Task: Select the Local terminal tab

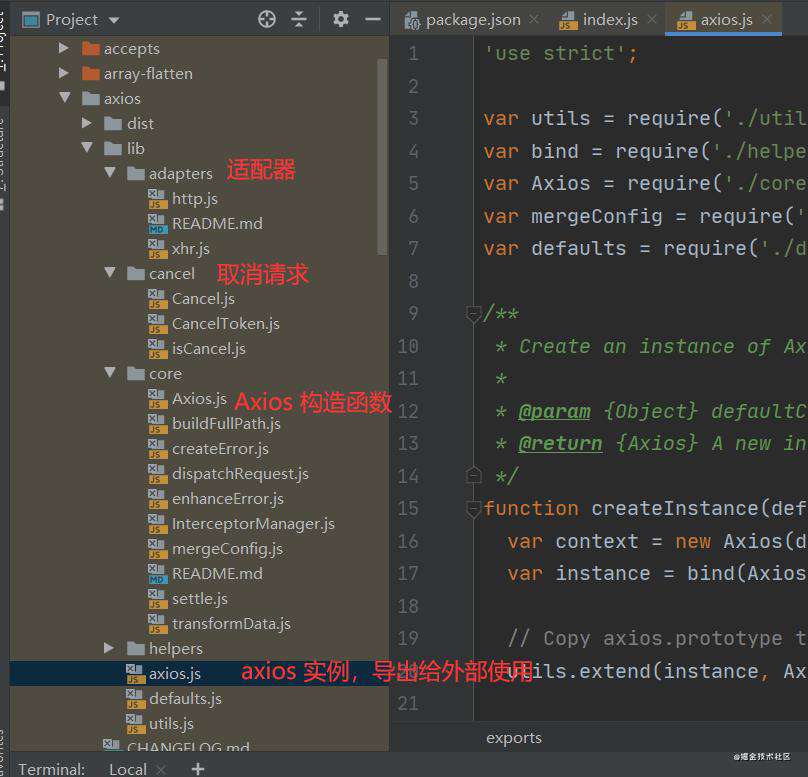Action: tap(128, 769)
